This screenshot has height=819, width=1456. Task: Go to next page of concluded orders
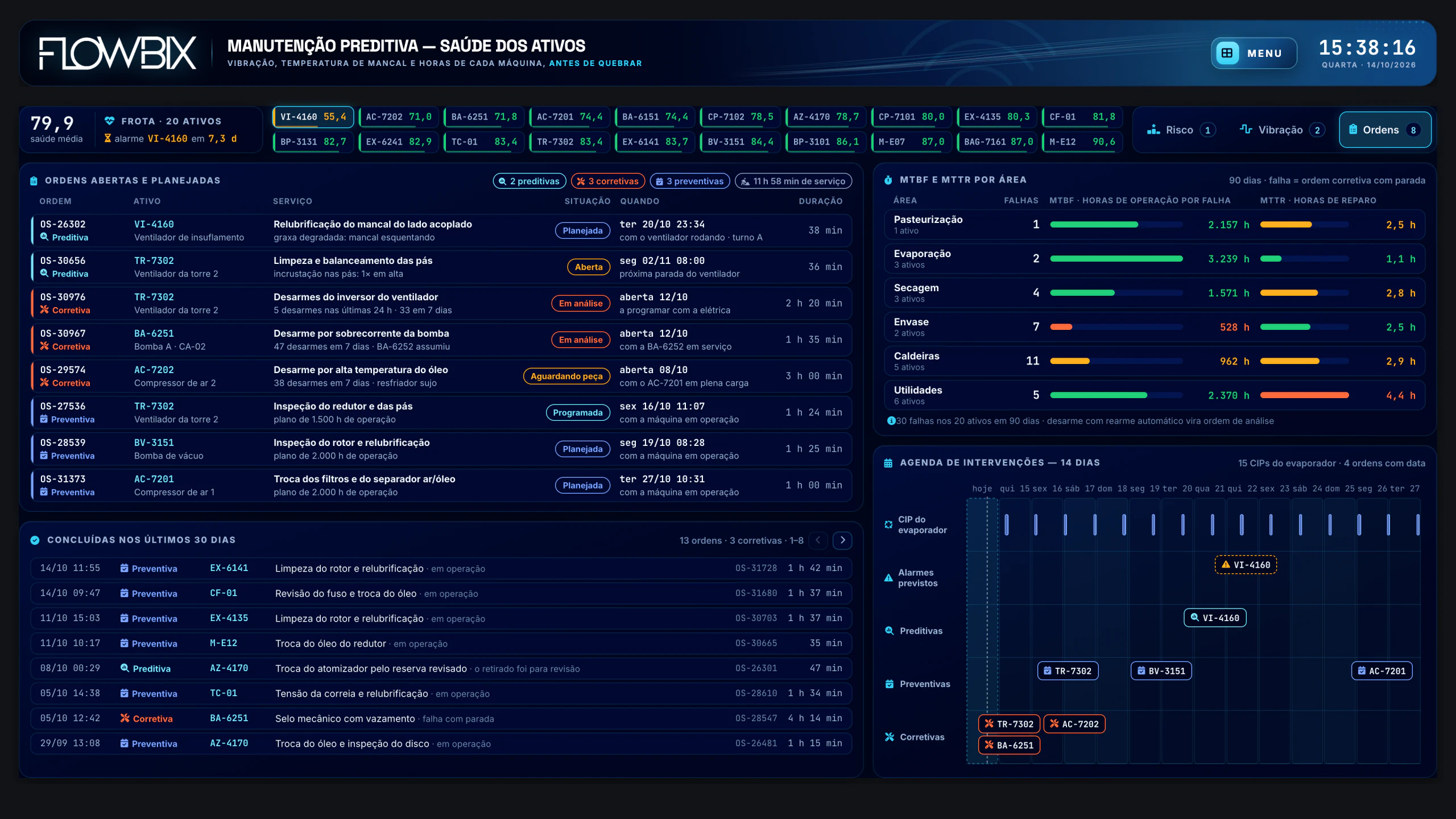pyautogui.click(x=842, y=540)
